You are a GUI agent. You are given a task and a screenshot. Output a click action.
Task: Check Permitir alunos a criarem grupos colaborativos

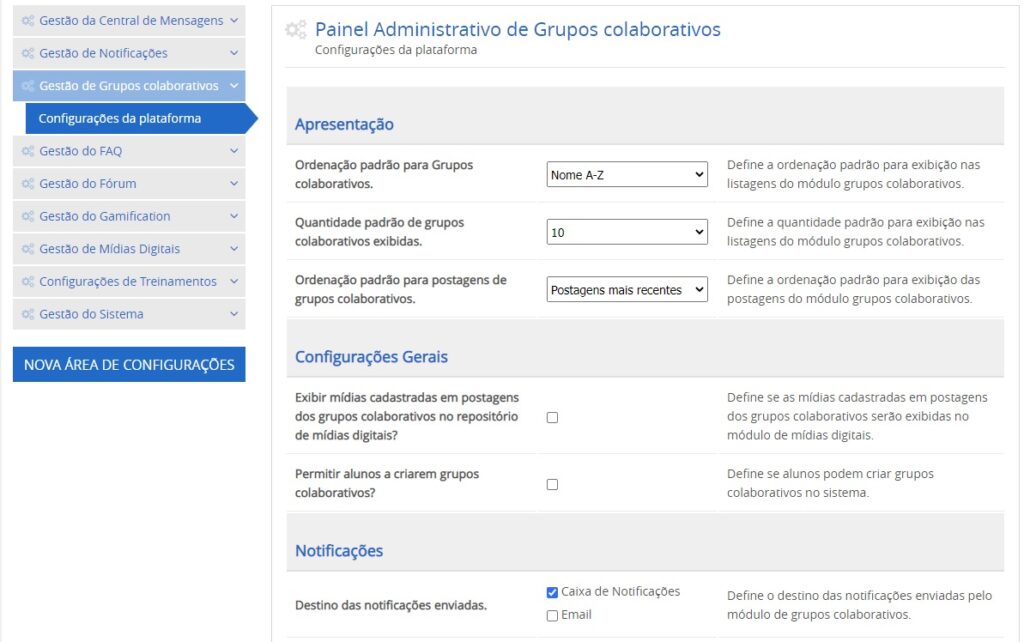(552, 484)
